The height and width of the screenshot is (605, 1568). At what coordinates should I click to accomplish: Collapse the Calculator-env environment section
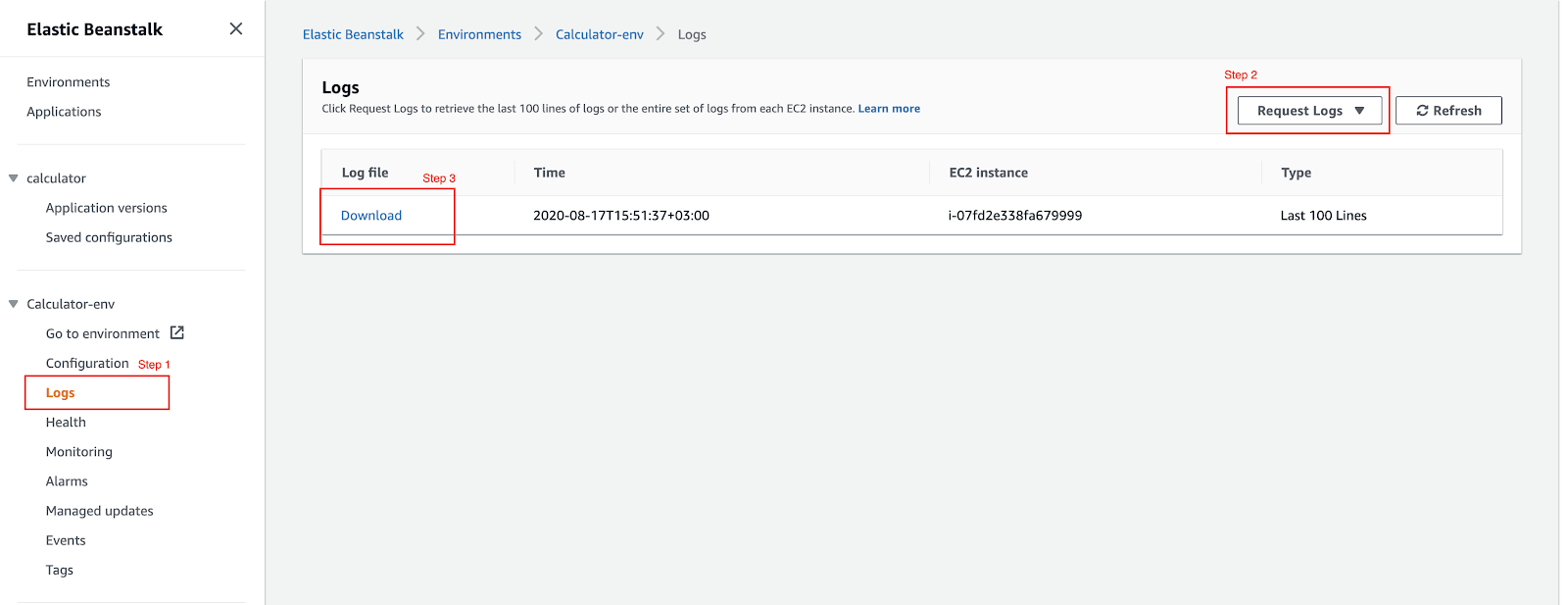click(13, 304)
